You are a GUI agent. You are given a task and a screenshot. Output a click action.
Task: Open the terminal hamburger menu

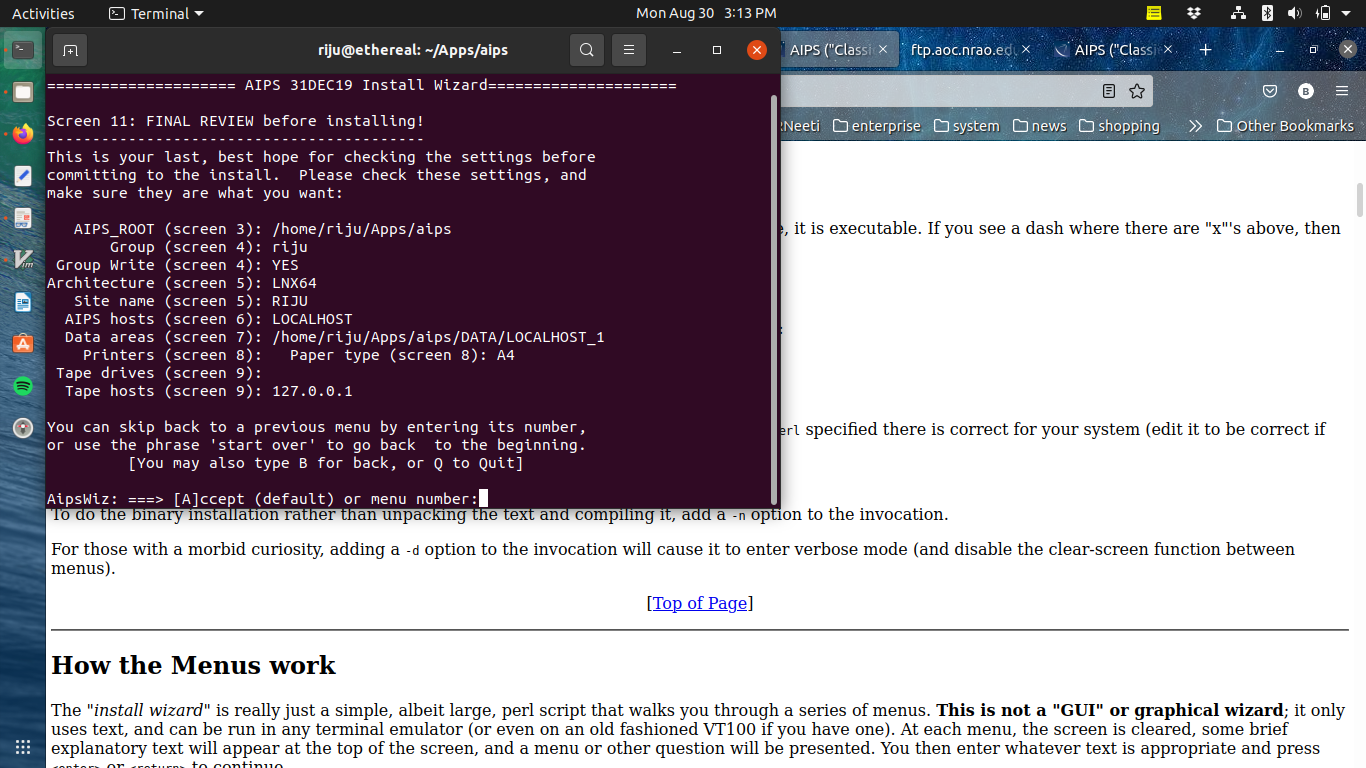click(x=628, y=50)
